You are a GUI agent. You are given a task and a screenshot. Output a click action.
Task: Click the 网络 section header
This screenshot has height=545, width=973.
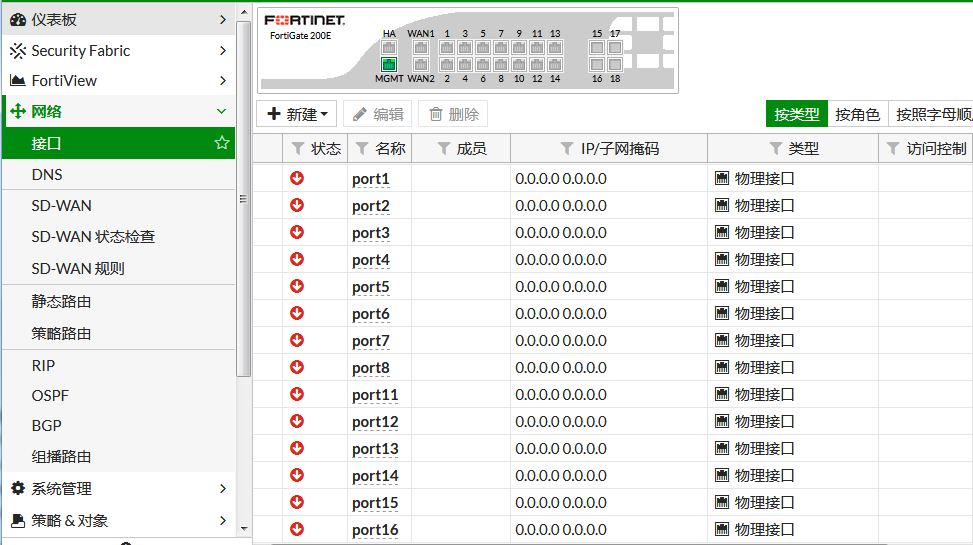[x=119, y=112]
